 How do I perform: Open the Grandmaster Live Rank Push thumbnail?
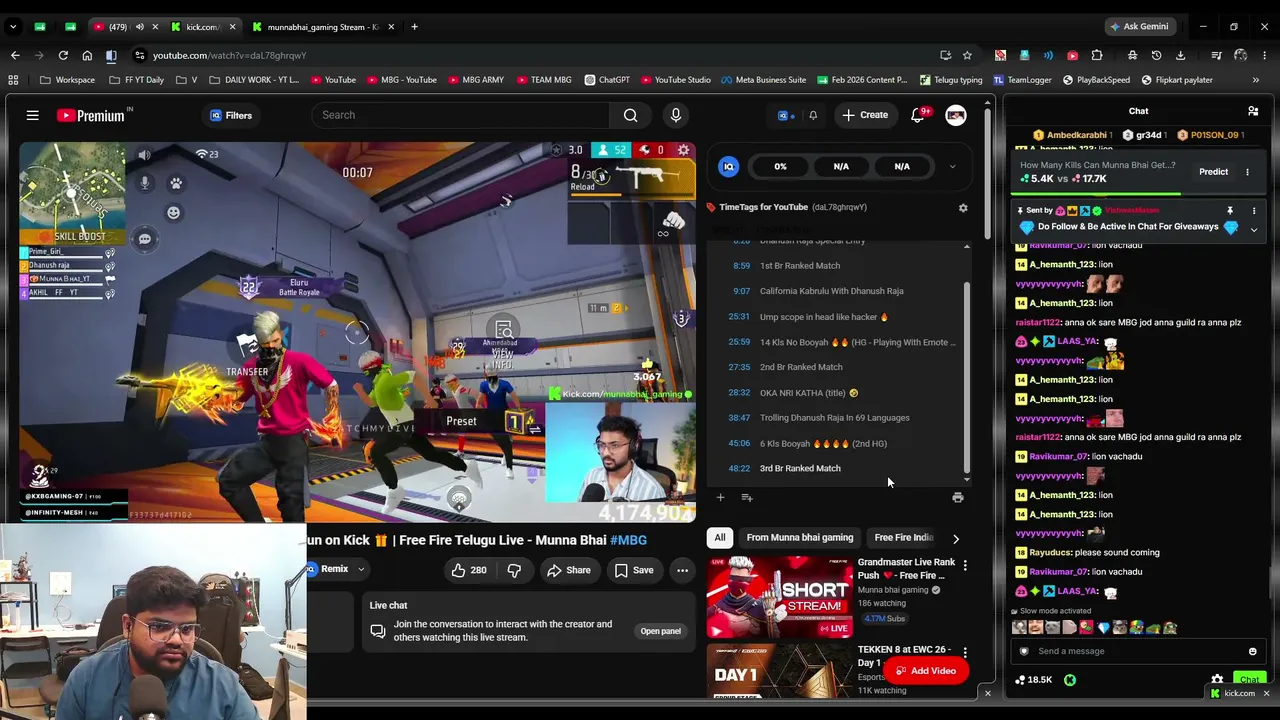point(779,598)
